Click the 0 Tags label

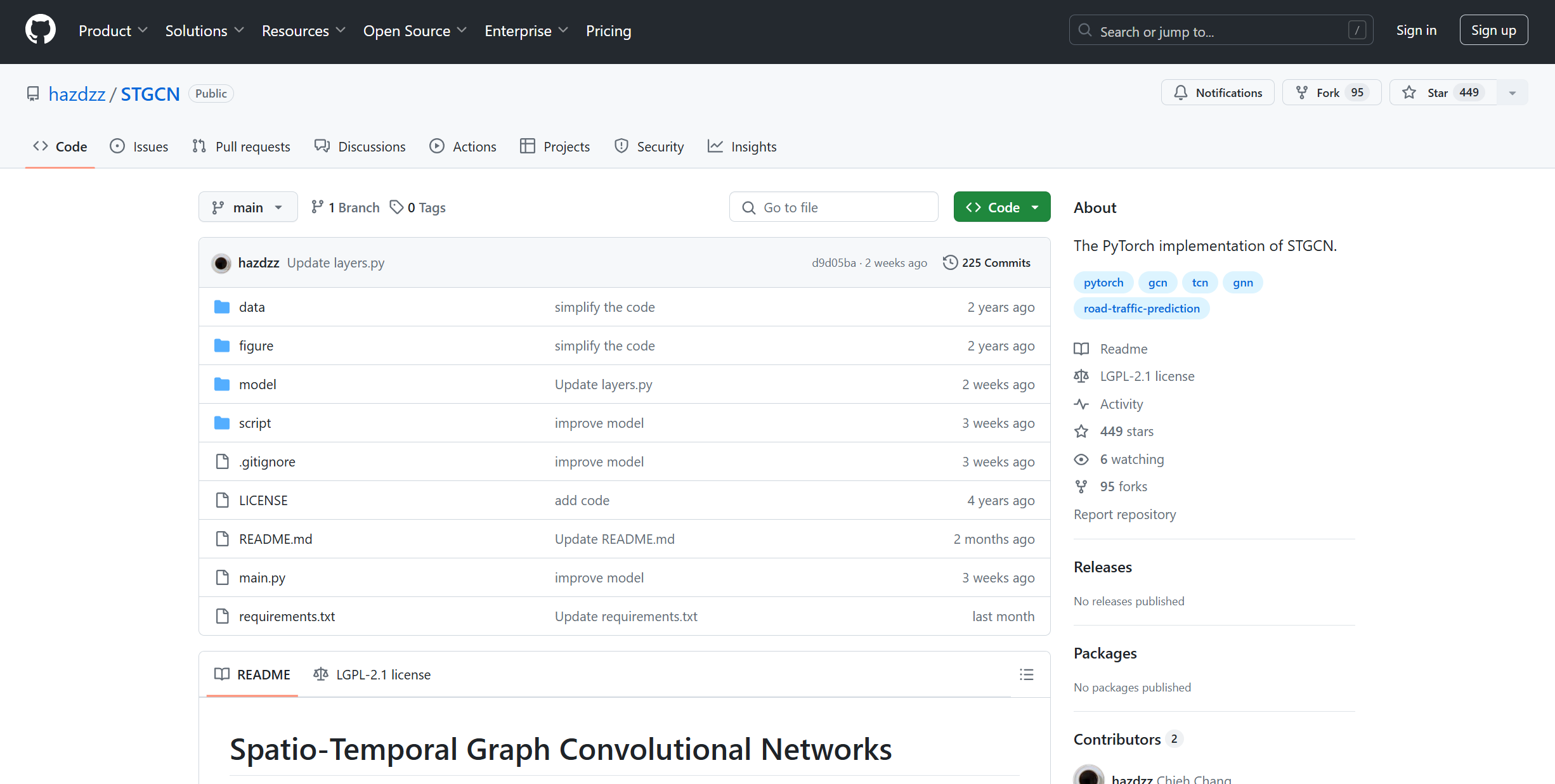click(418, 207)
